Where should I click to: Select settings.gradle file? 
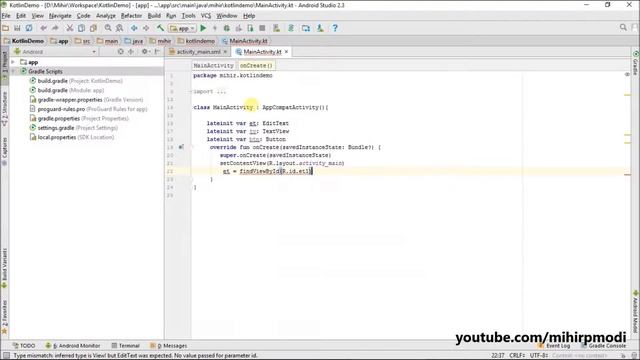click(73, 128)
